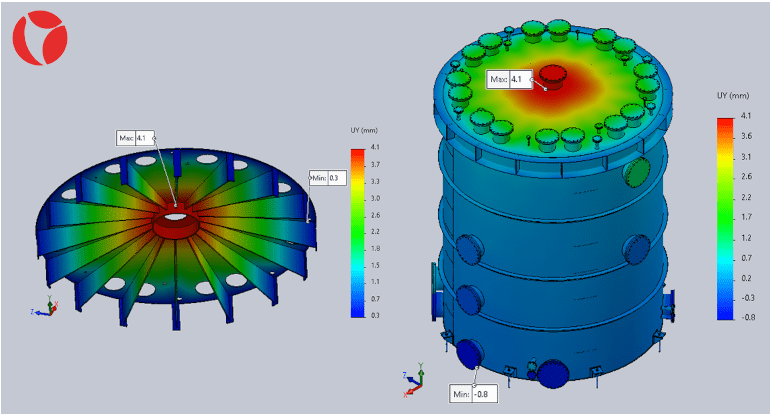Select the green nozzle on tank upper side
770x414 pixels.
(x=635, y=173)
